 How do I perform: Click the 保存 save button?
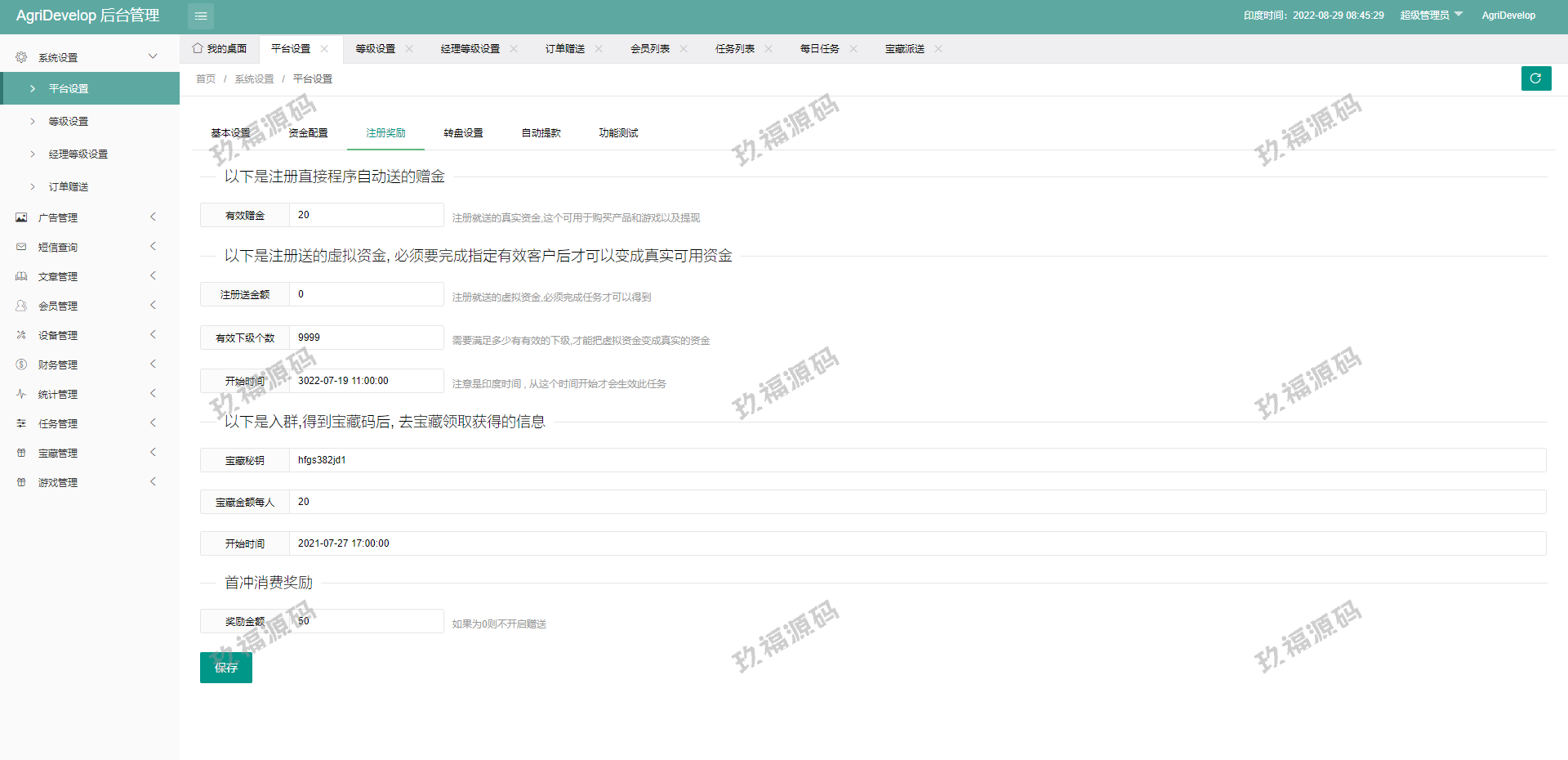point(226,668)
